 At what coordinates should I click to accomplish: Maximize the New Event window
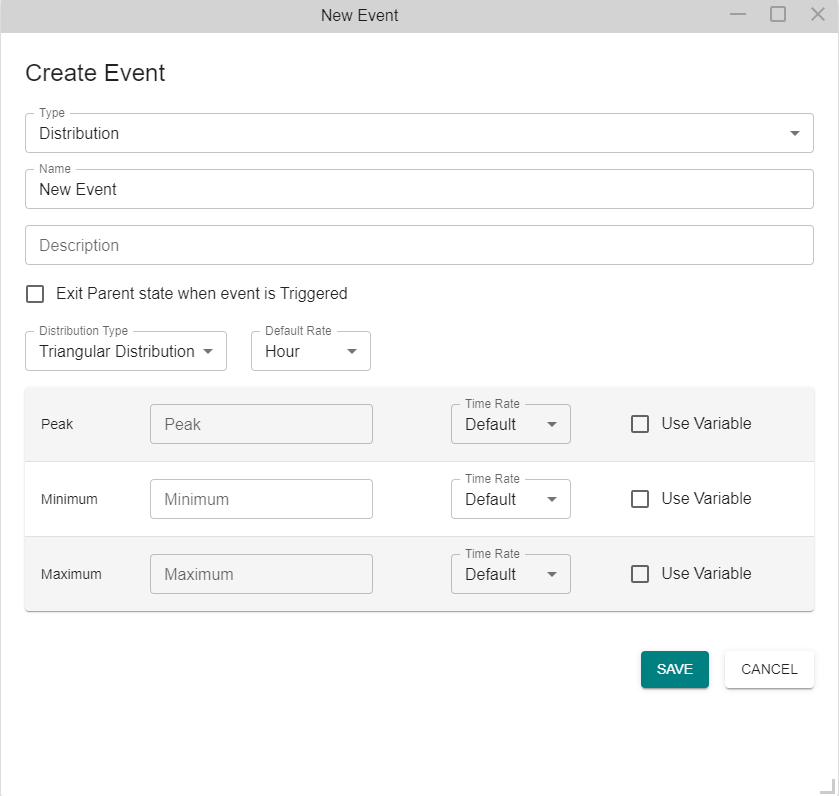[x=777, y=14]
